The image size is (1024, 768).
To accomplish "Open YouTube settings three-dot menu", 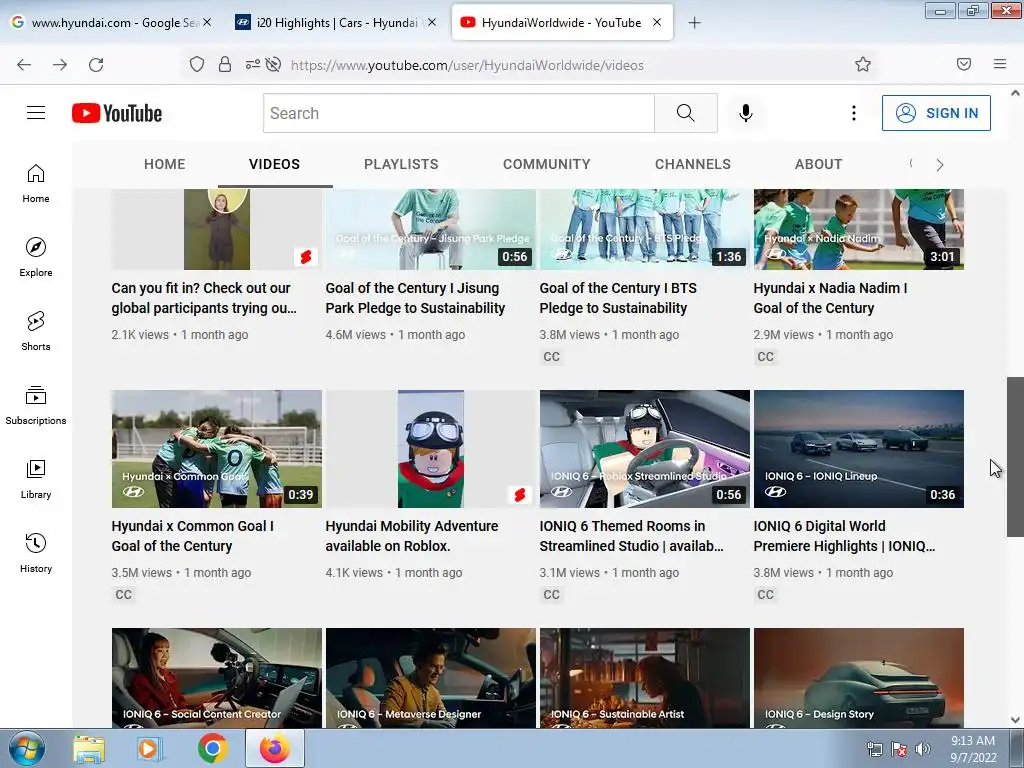I will [854, 113].
